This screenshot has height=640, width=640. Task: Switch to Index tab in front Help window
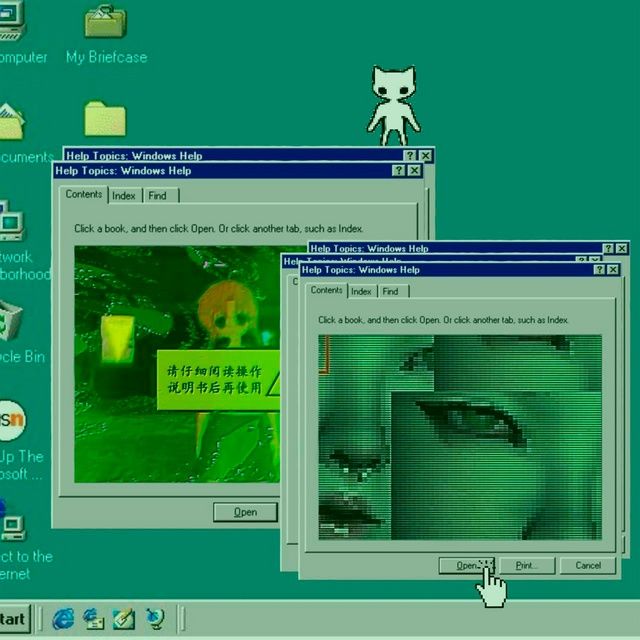361,291
